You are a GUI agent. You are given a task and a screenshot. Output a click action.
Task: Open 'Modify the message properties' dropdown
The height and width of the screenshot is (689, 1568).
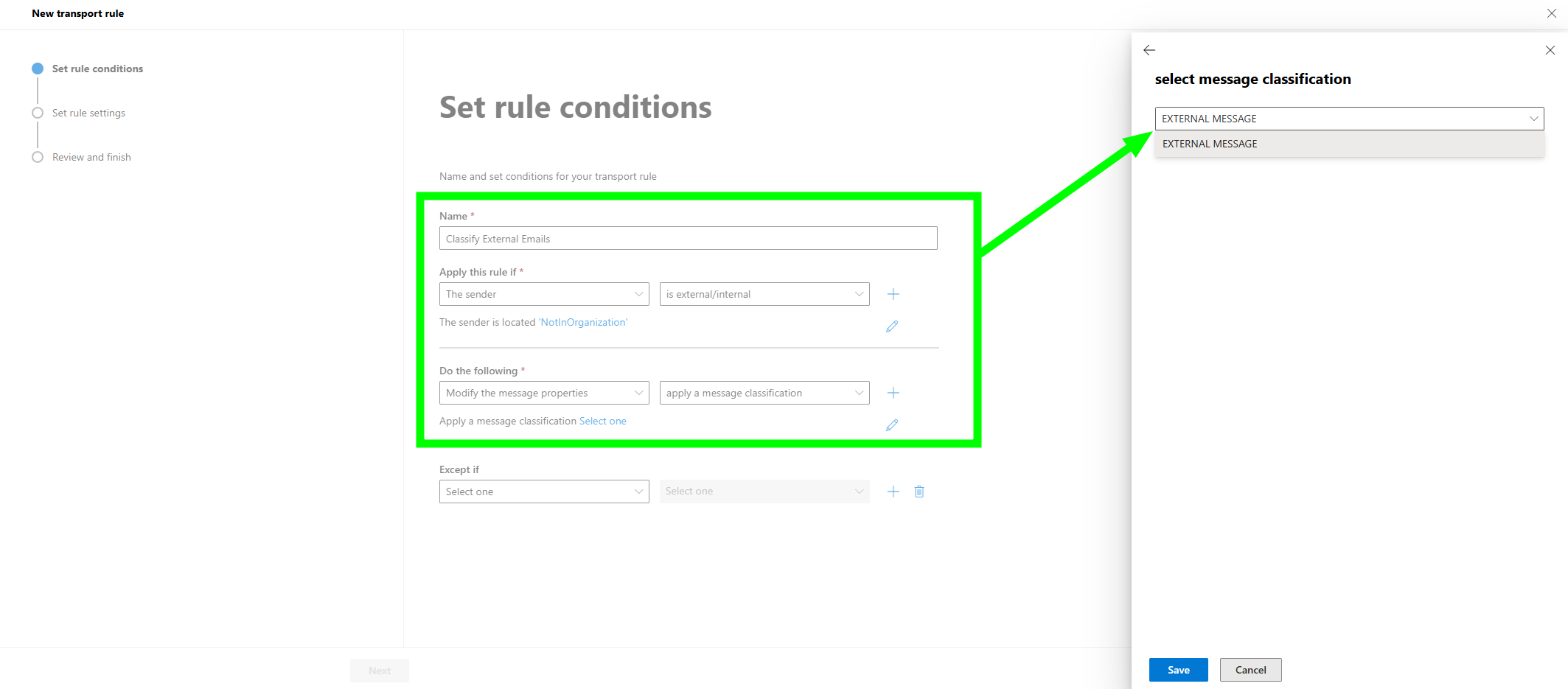tap(544, 393)
